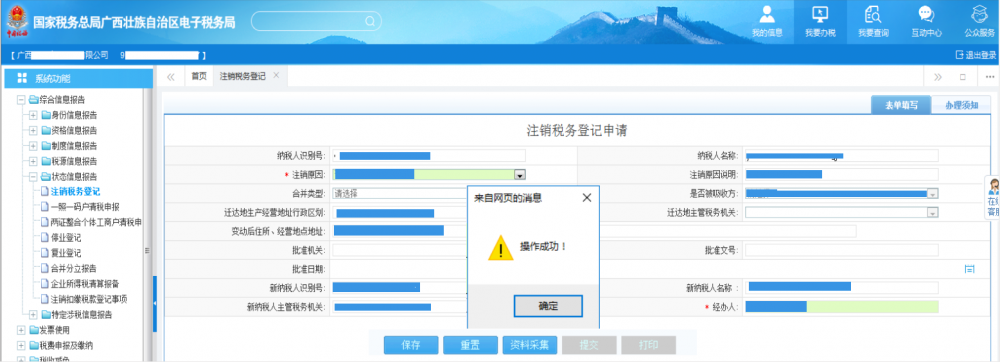This screenshot has height=362, width=1000.
Task: Collapse the 状态信息报告 tree node
Action: 33,177
